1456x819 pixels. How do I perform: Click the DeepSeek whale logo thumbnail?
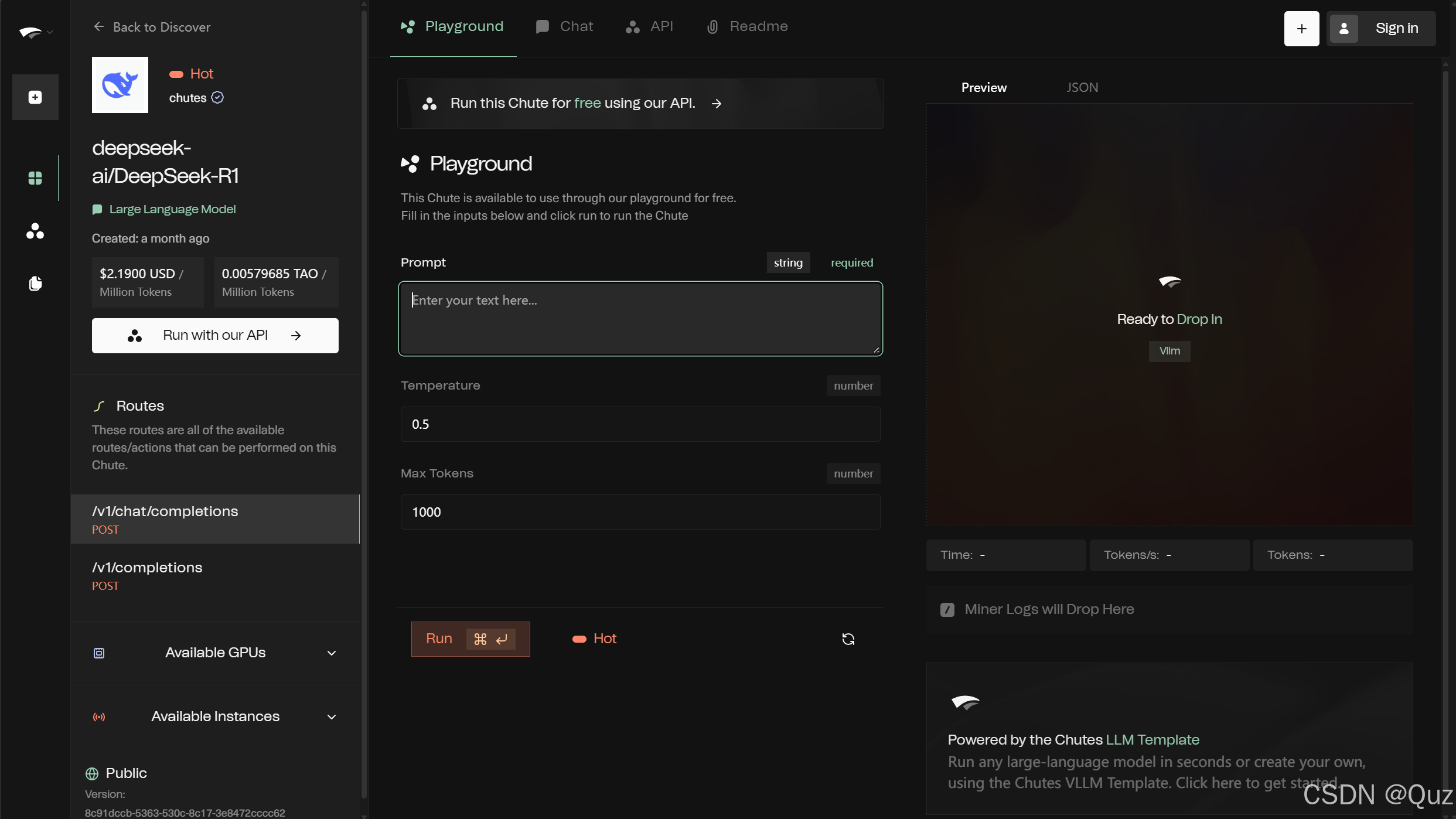click(120, 85)
